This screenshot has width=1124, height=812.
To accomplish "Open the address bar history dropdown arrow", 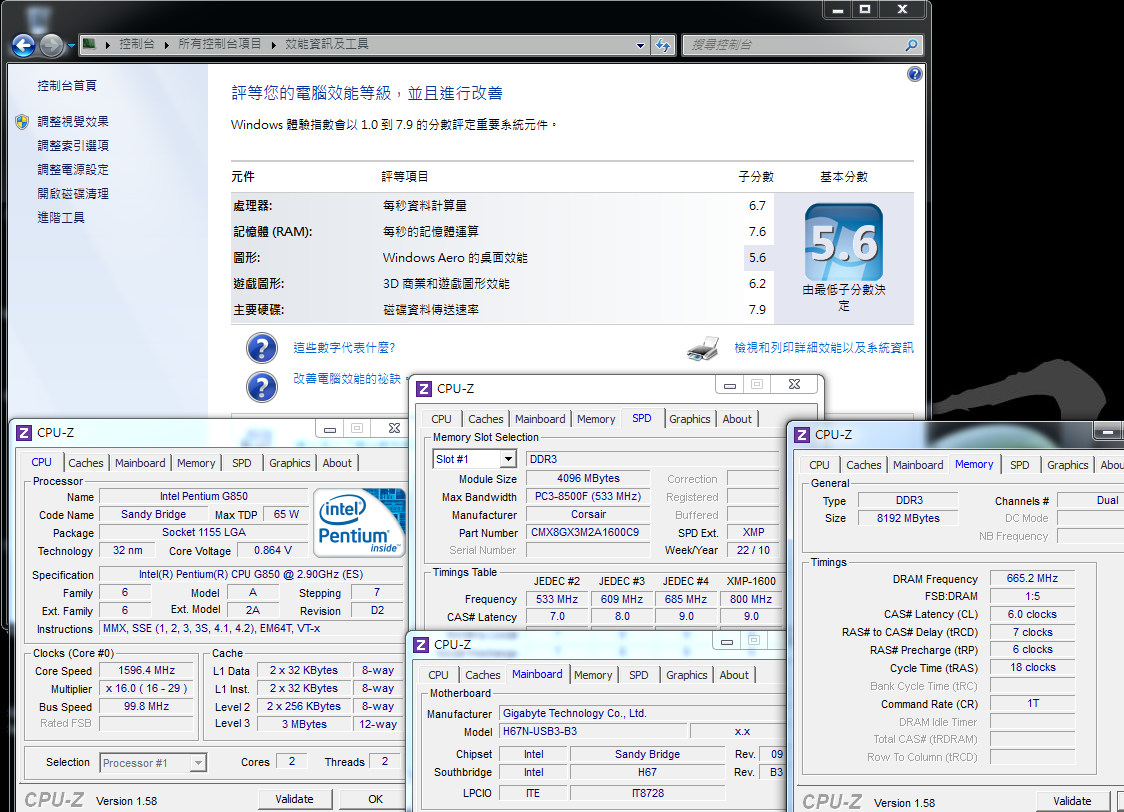I will click(x=640, y=45).
